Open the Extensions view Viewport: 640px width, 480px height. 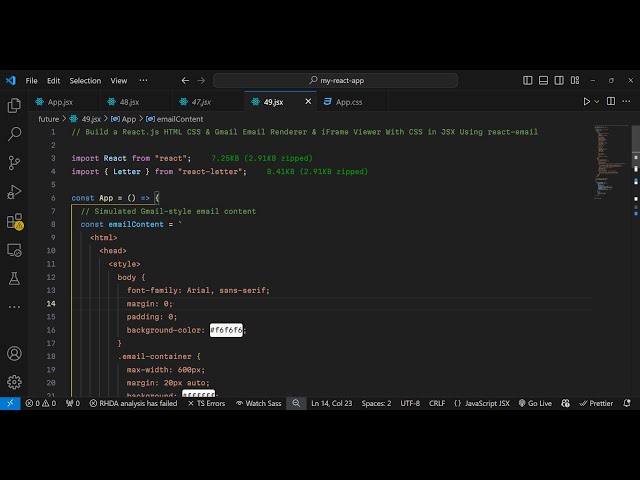(x=14, y=220)
